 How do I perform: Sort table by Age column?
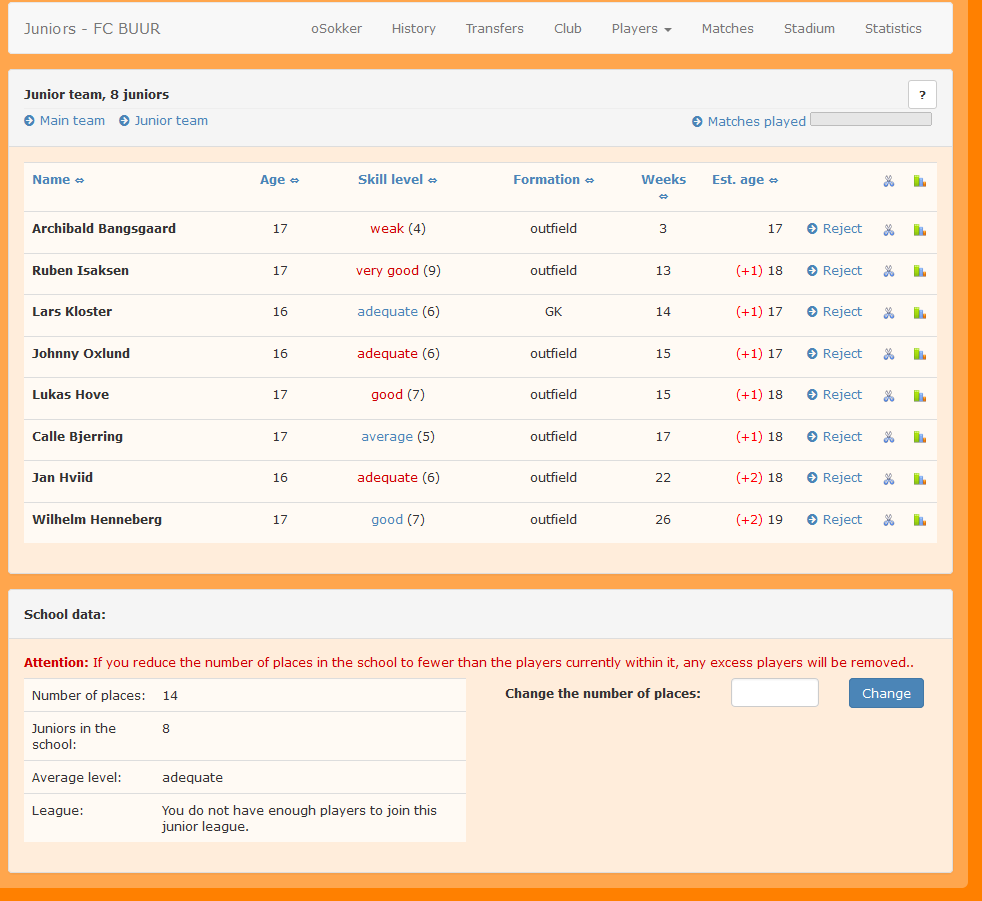pos(279,180)
